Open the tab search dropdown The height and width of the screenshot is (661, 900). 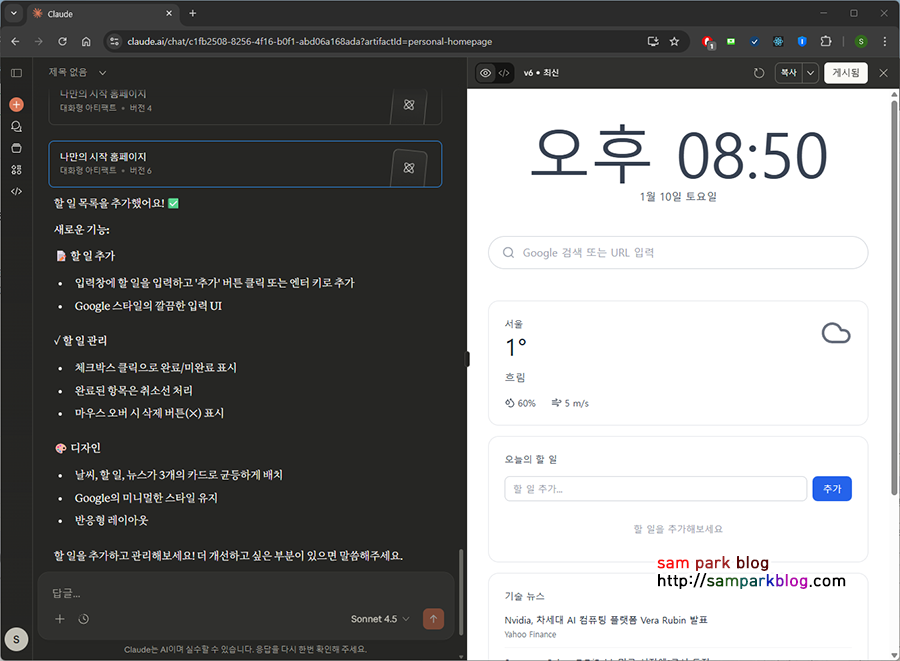click(x=13, y=13)
